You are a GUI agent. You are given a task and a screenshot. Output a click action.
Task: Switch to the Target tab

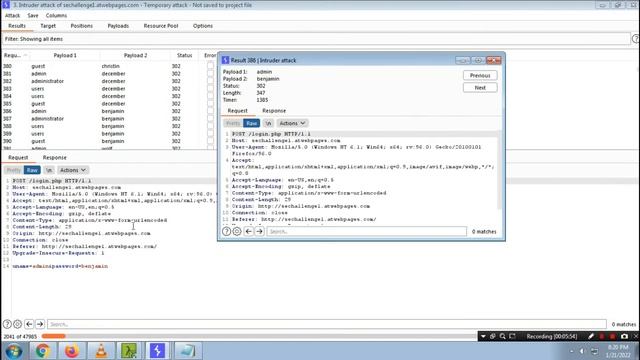tap(48, 26)
